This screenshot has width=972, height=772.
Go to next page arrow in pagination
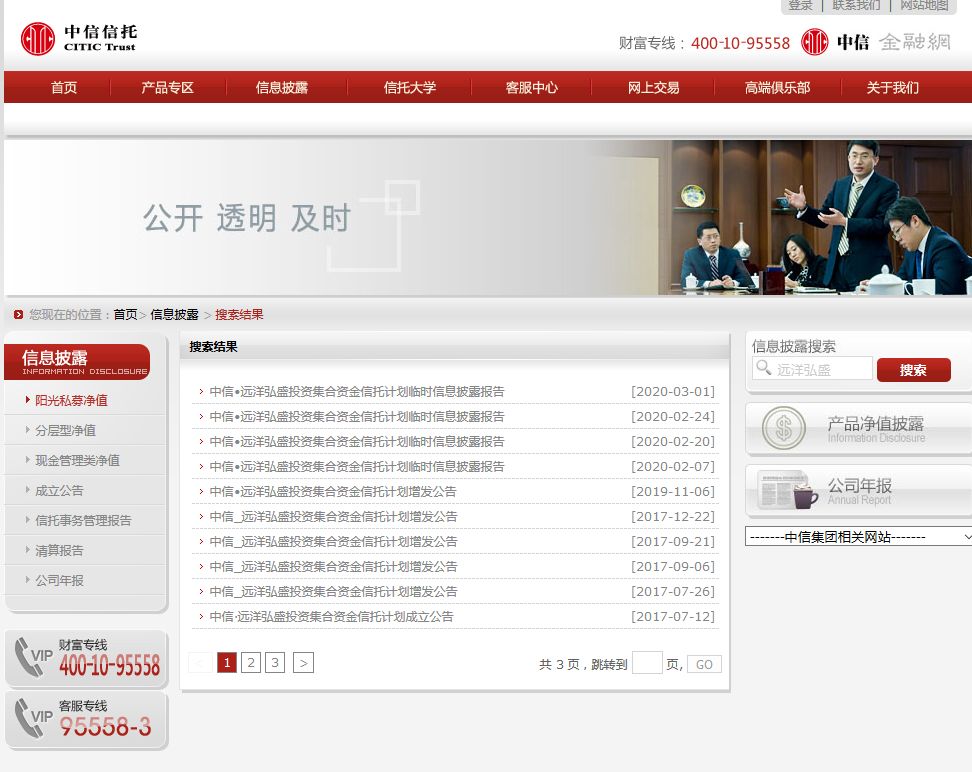pyautogui.click(x=303, y=663)
